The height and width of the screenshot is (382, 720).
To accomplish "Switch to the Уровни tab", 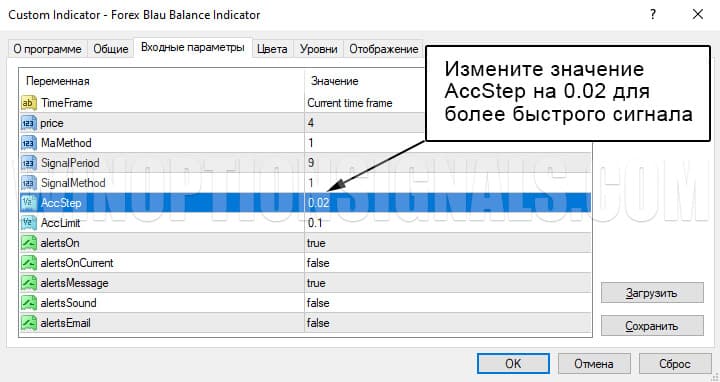I will pos(319,49).
